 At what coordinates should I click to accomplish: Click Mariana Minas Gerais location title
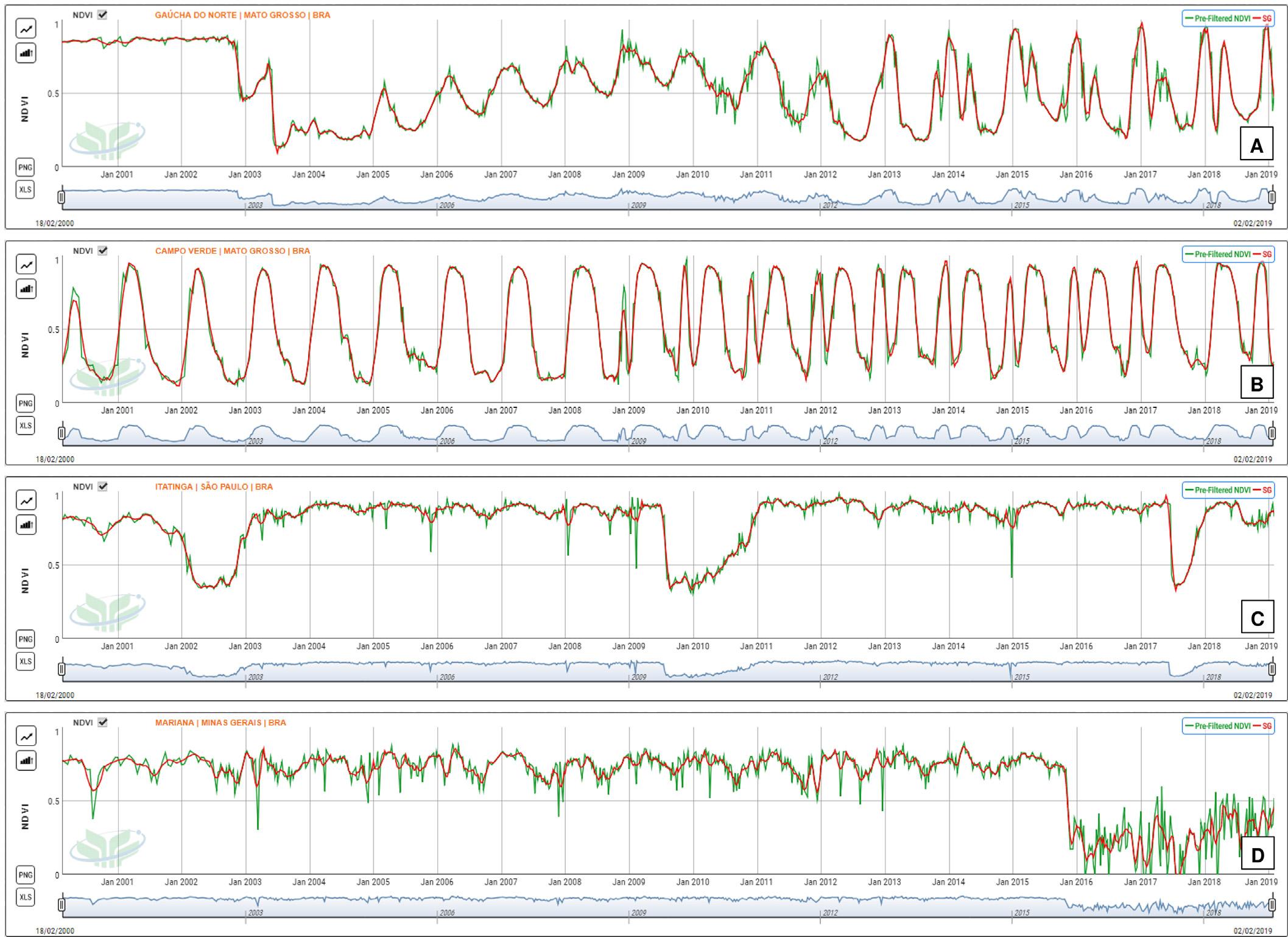[220, 723]
